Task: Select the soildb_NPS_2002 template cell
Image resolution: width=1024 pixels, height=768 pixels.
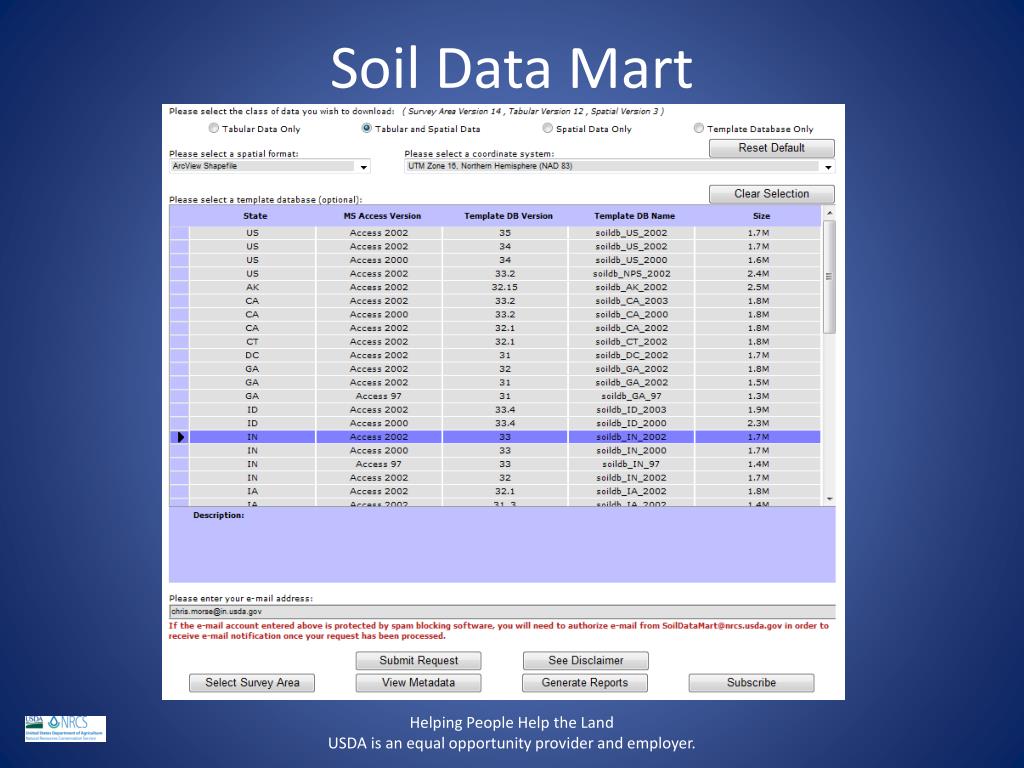Action: [632, 274]
